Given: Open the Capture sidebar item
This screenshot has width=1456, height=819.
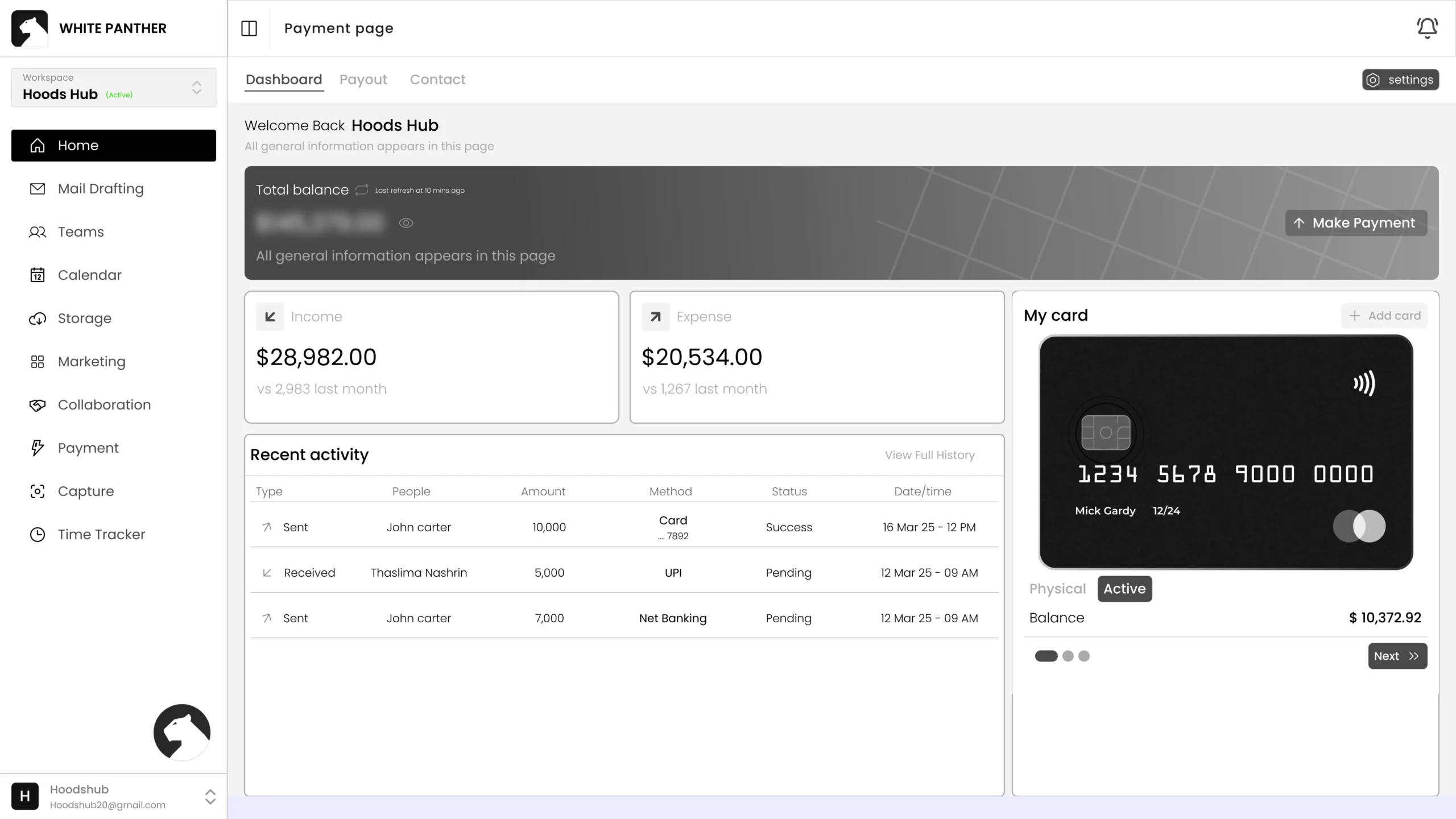Looking at the screenshot, I should [85, 491].
